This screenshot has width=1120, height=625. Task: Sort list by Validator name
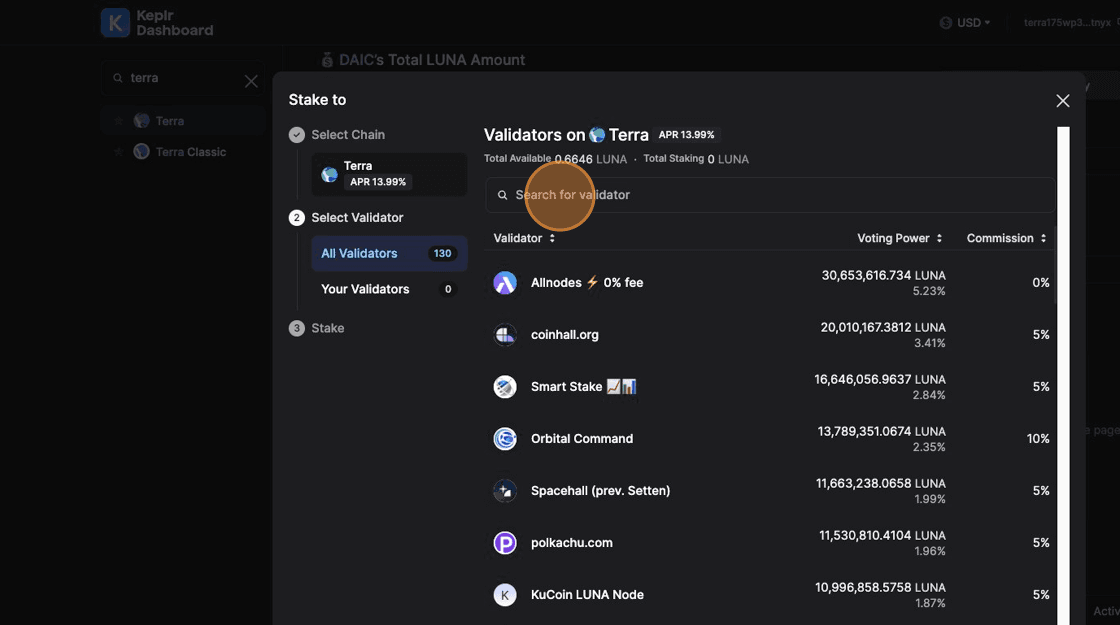pos(524,238)
